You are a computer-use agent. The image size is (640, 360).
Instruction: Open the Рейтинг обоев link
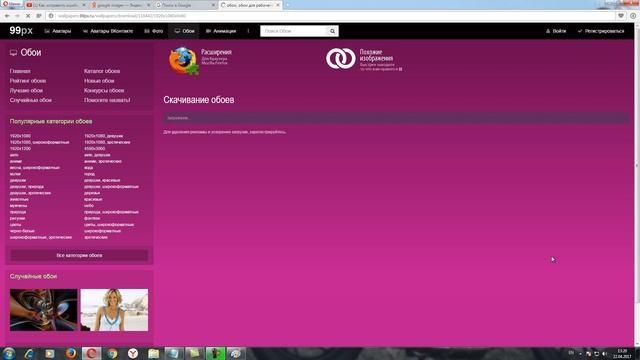[x=28, y=81]
